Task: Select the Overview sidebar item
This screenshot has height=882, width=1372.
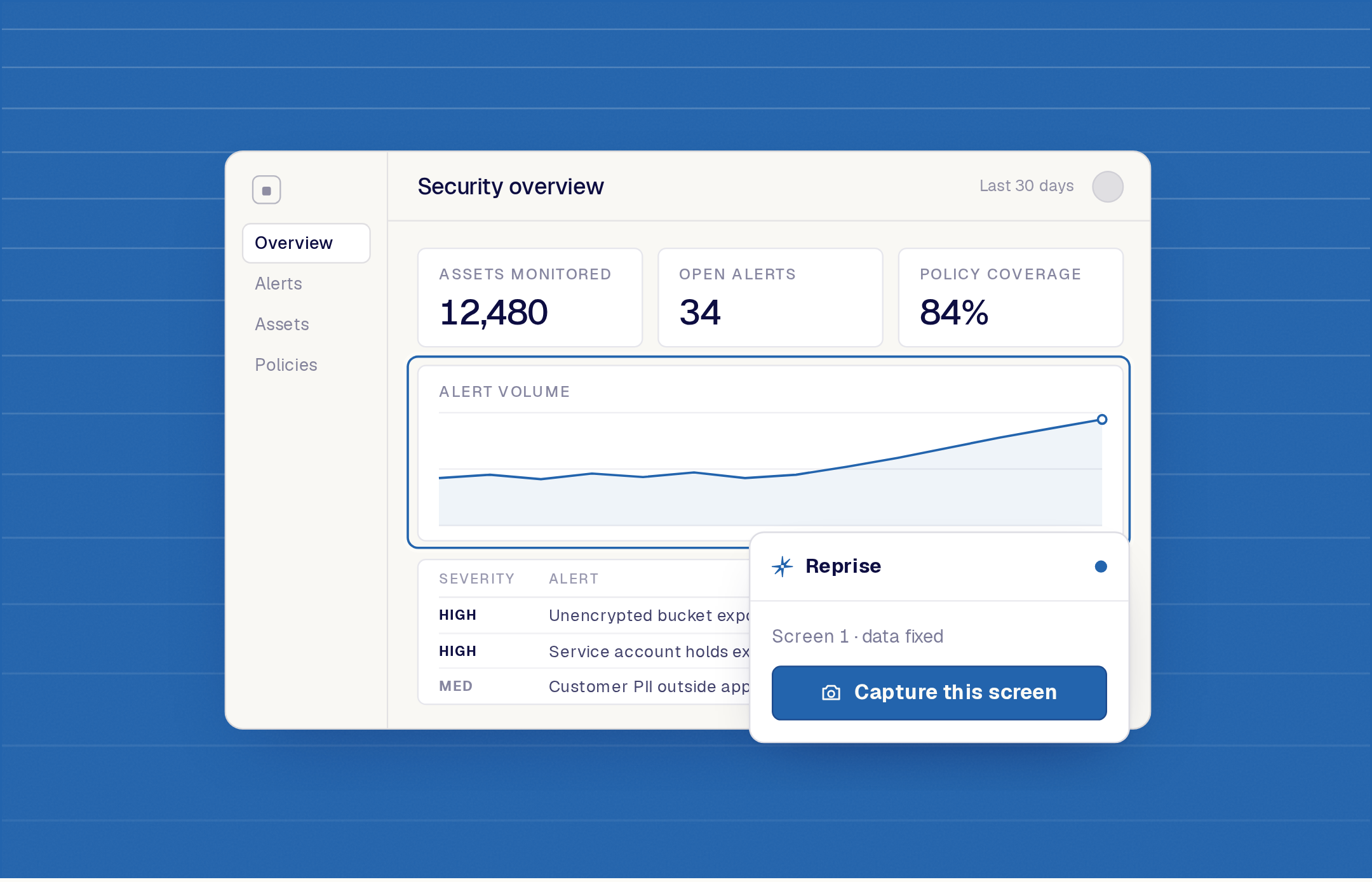Action: pyautogui.click(x=306, y=243)
